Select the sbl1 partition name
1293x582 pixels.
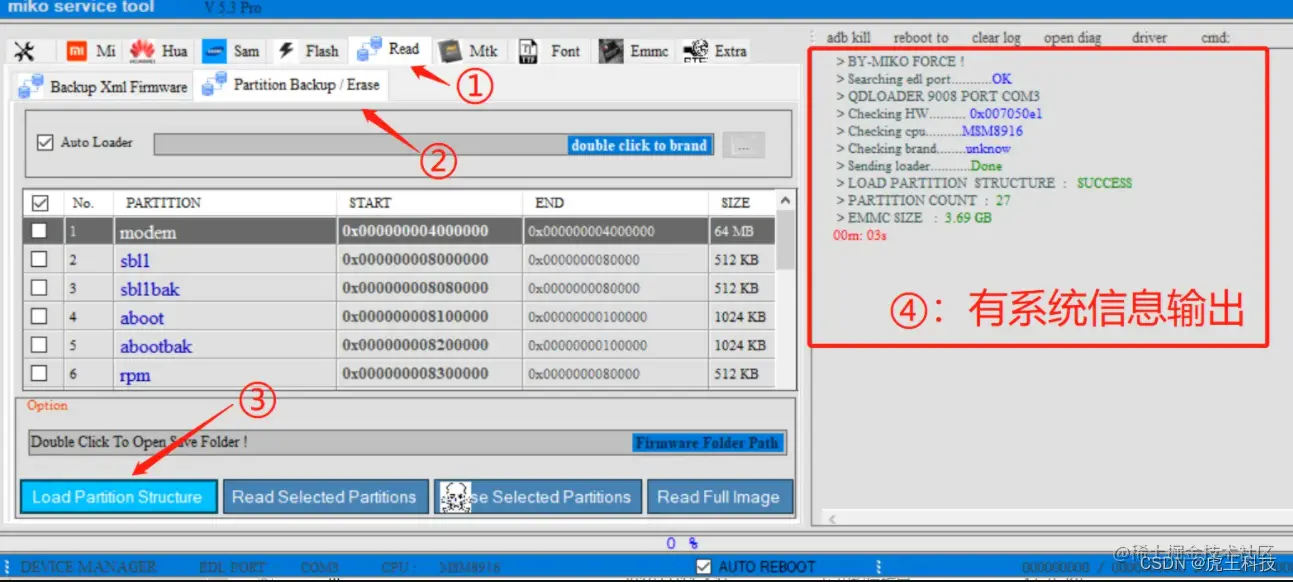135,261
